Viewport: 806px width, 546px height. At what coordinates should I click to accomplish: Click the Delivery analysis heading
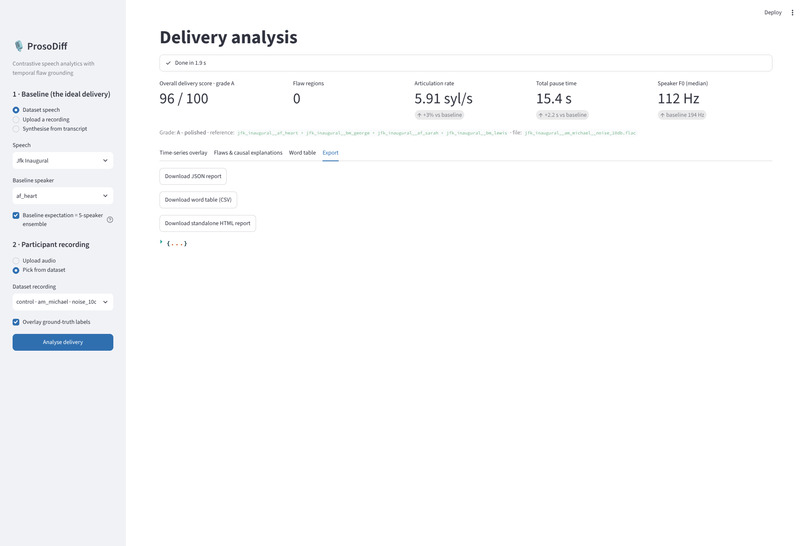(x=228, y=37)
